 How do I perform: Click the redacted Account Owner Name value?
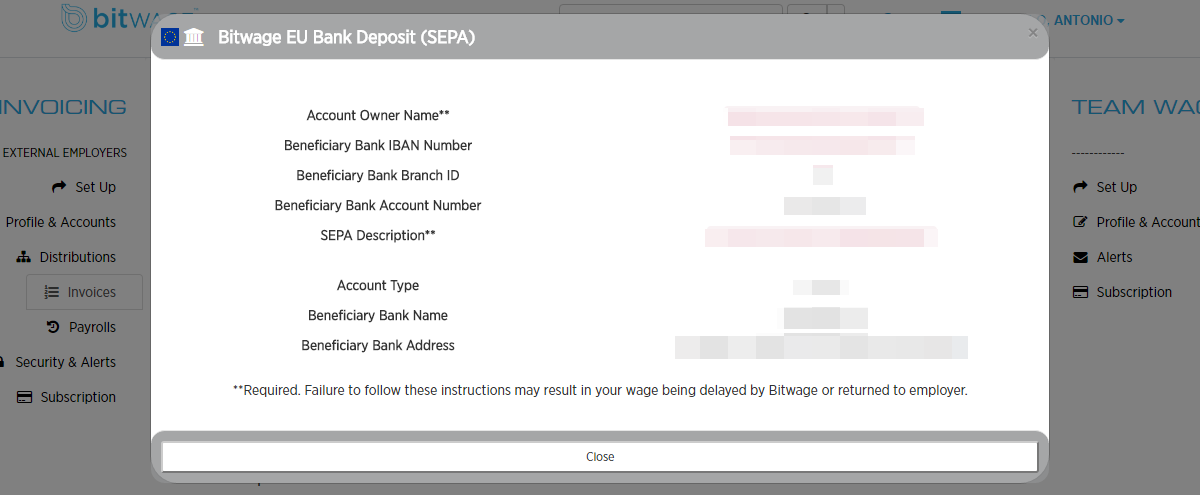click(x=825, y=116)
